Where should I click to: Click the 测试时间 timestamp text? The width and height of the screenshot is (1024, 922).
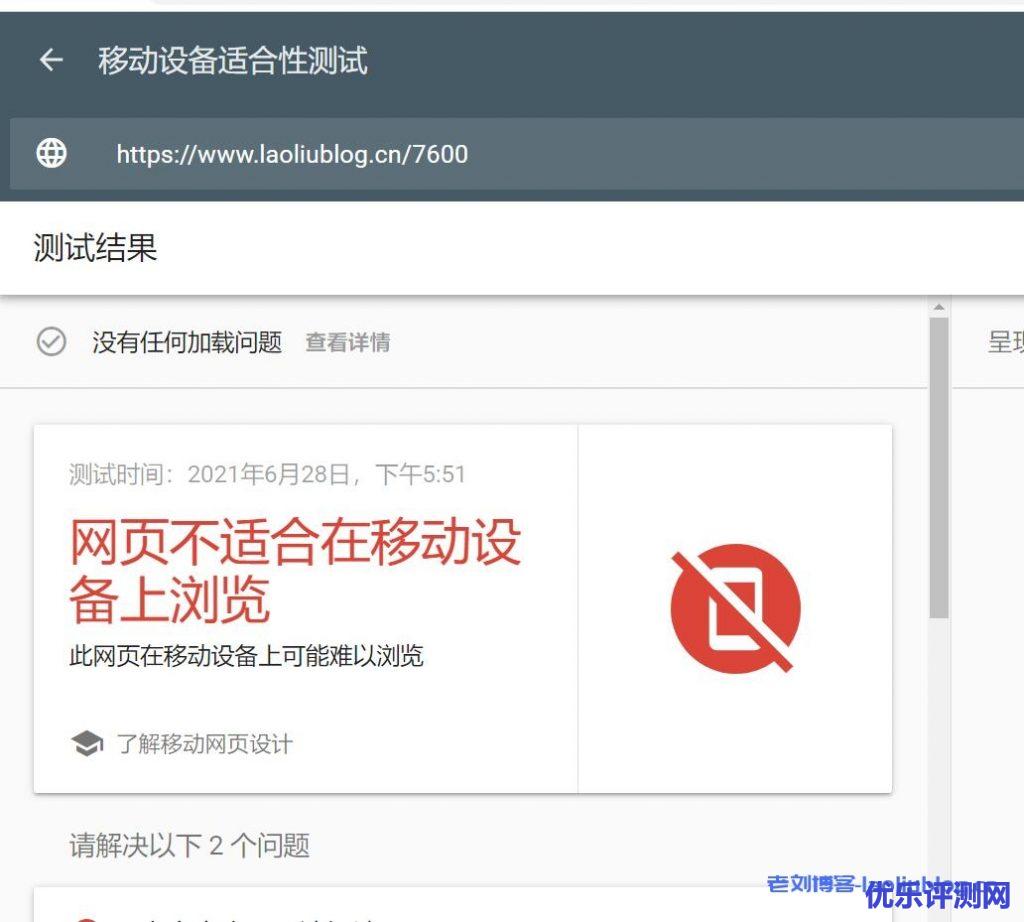[x=267, y=474]
